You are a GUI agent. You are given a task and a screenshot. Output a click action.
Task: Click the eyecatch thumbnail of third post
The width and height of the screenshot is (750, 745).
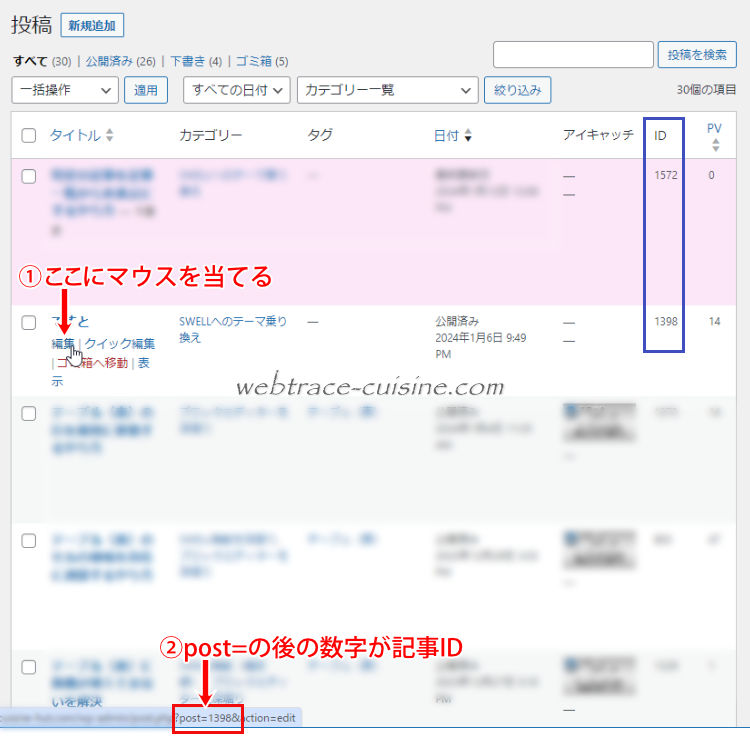point(600,423)
